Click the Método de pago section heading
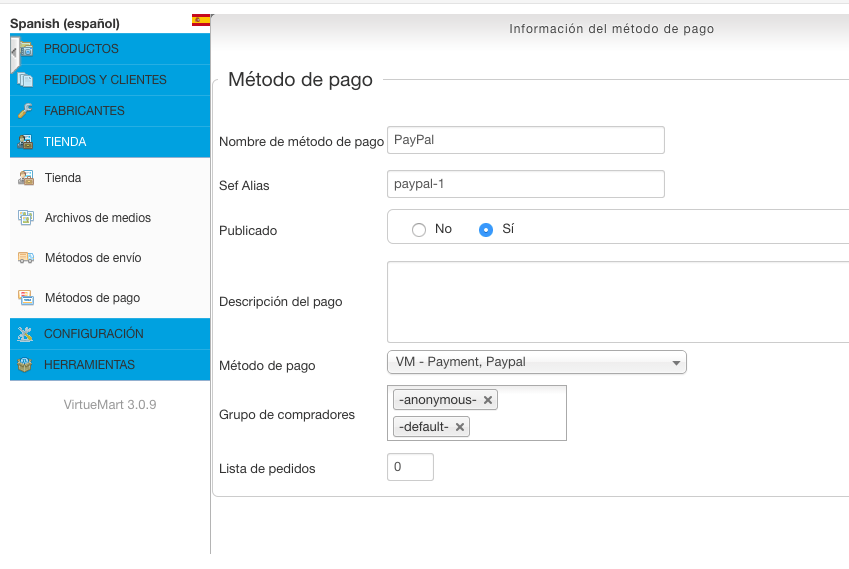849x569 pixels. (x=301, y=80)
